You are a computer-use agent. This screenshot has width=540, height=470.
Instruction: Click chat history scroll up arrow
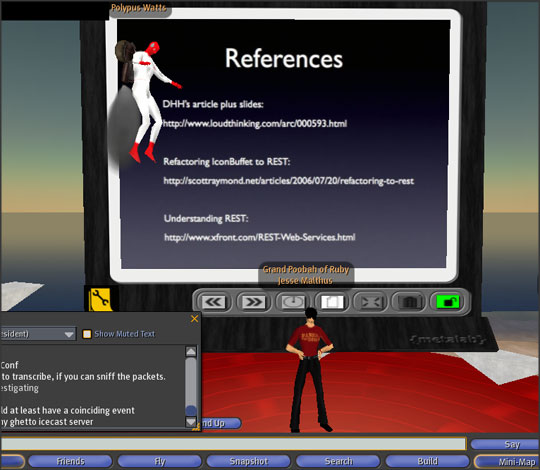191,351
